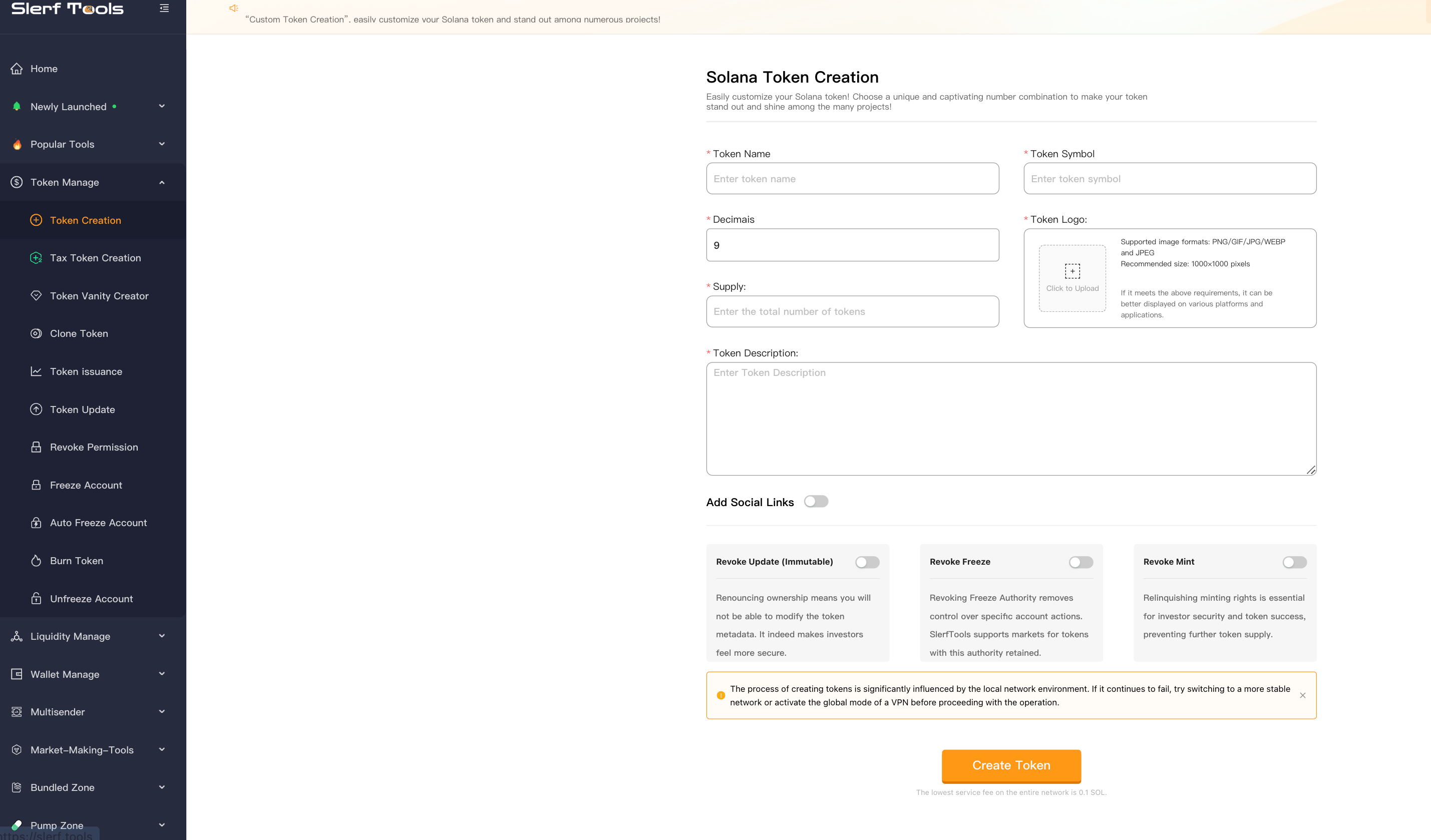Open the Burn Token page
This screenshot has height=840, width=1431.
[x=93, y=560]
